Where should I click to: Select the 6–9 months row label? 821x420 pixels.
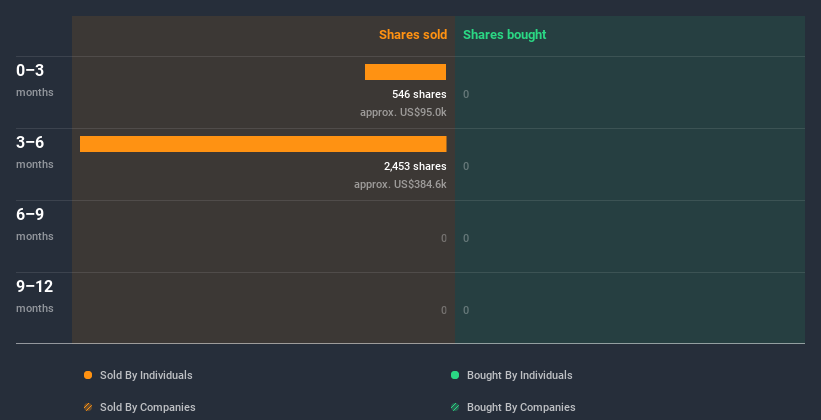pyautogui.click(x=35, y=224)
